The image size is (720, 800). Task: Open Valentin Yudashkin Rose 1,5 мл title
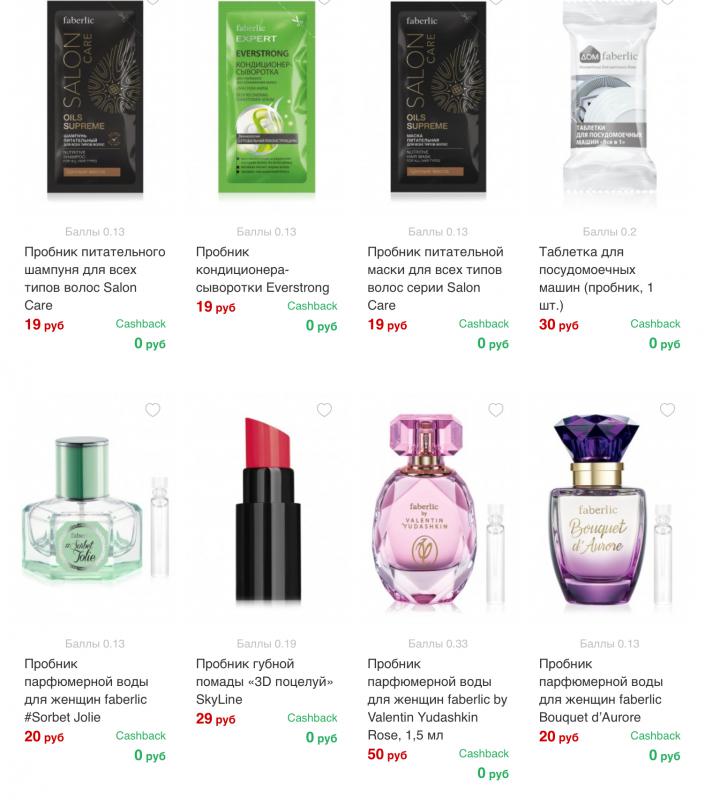[437, 699]
